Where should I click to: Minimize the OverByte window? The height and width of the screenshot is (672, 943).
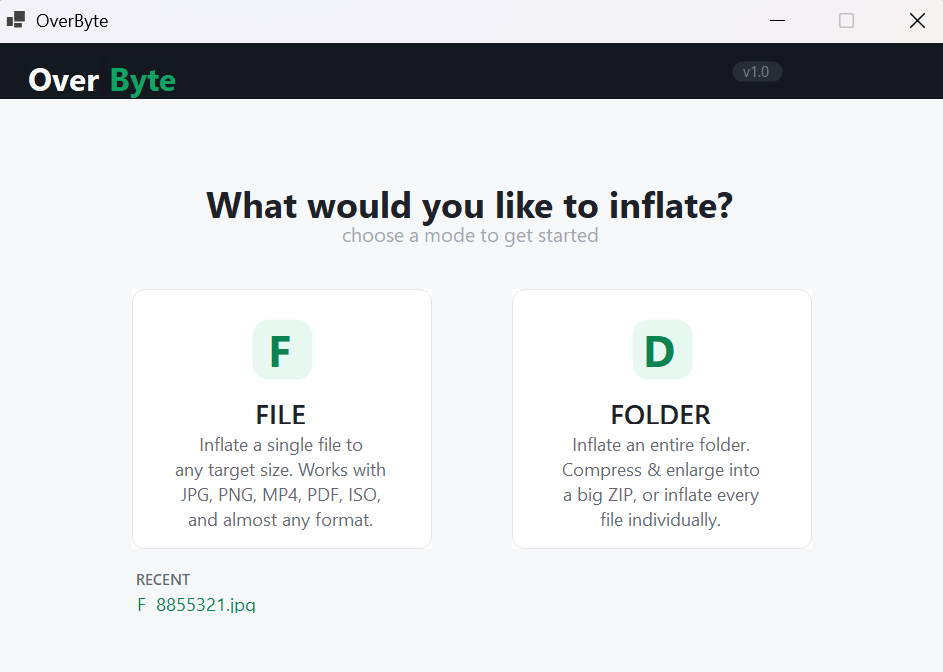pyautogui.click(x=777, y=20)
